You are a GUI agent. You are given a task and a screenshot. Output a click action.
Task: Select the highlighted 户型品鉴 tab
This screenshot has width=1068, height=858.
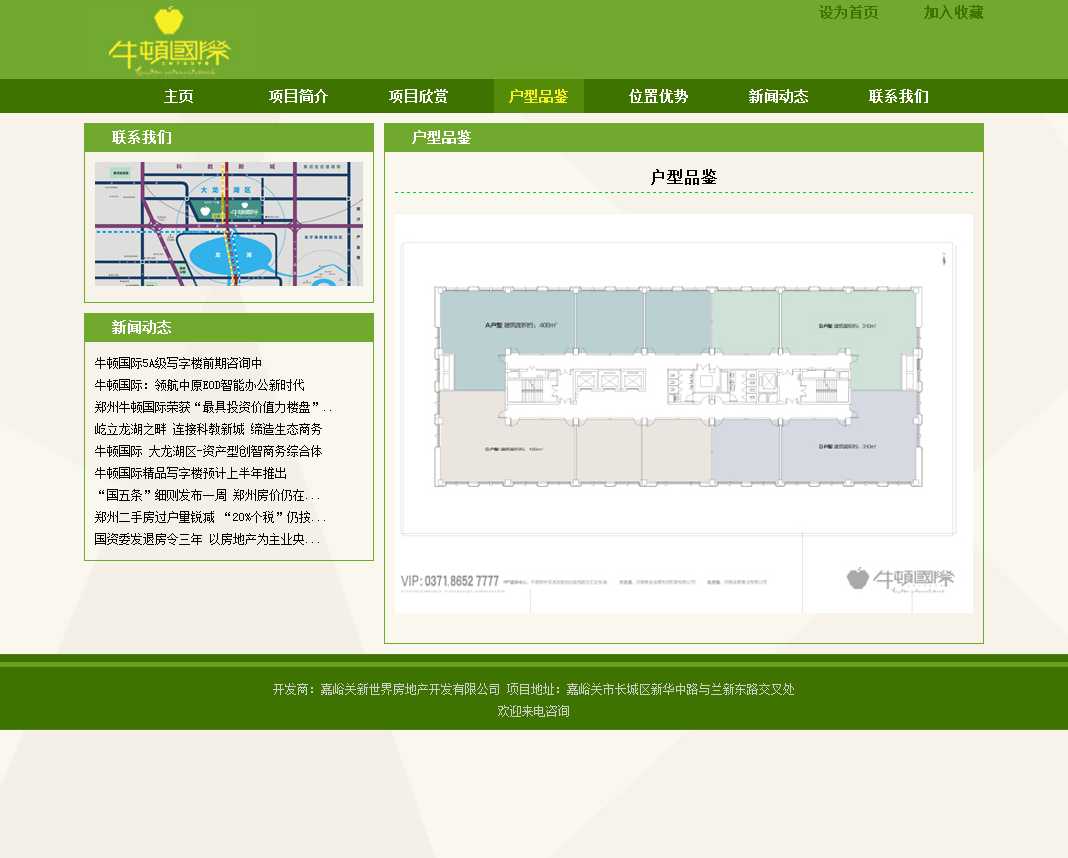(539, 96)
